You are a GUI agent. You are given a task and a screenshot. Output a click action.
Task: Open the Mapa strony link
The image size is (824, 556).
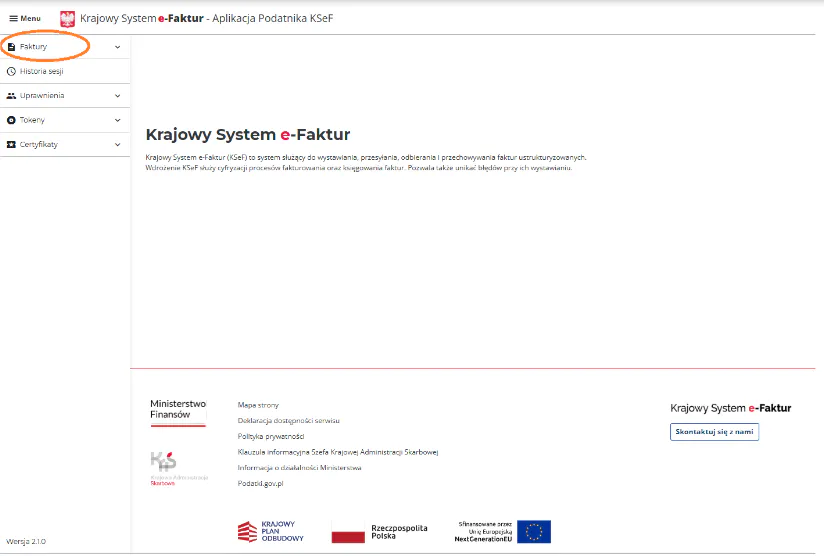pyautogui.click(x=258, y=405)
